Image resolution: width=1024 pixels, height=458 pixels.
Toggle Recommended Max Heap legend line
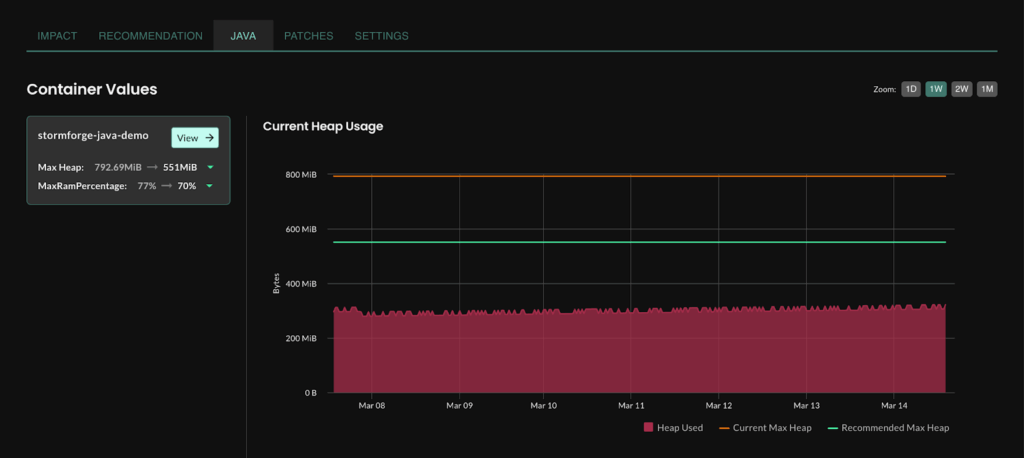[834, 428]
